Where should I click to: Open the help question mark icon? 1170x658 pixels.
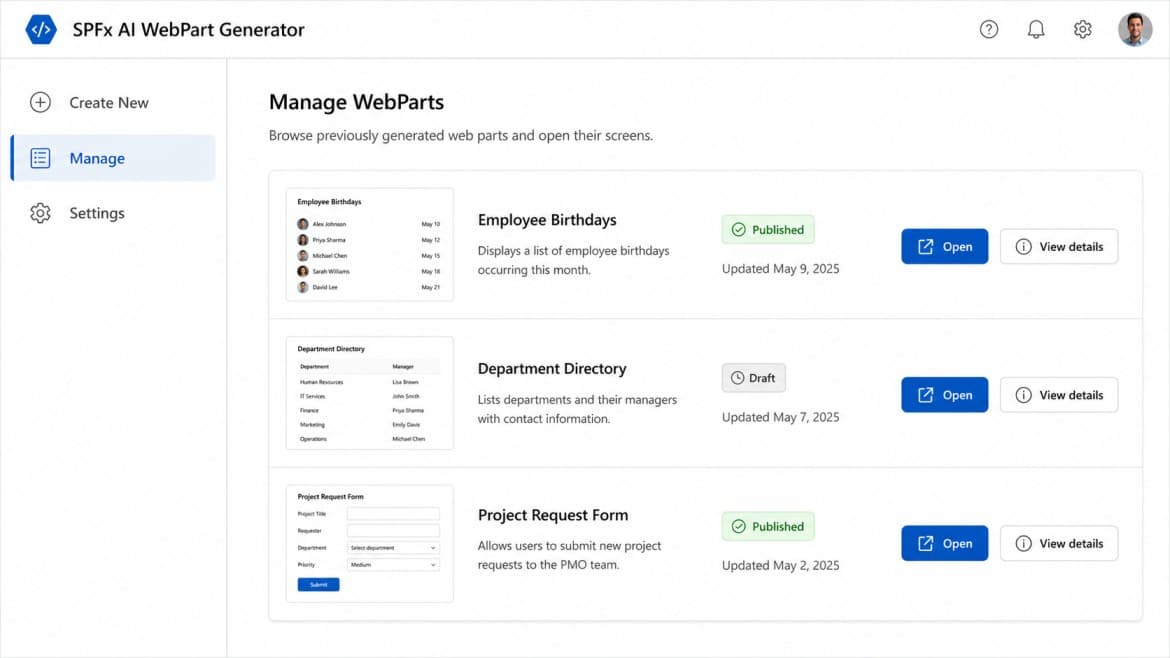click(989, 29)
